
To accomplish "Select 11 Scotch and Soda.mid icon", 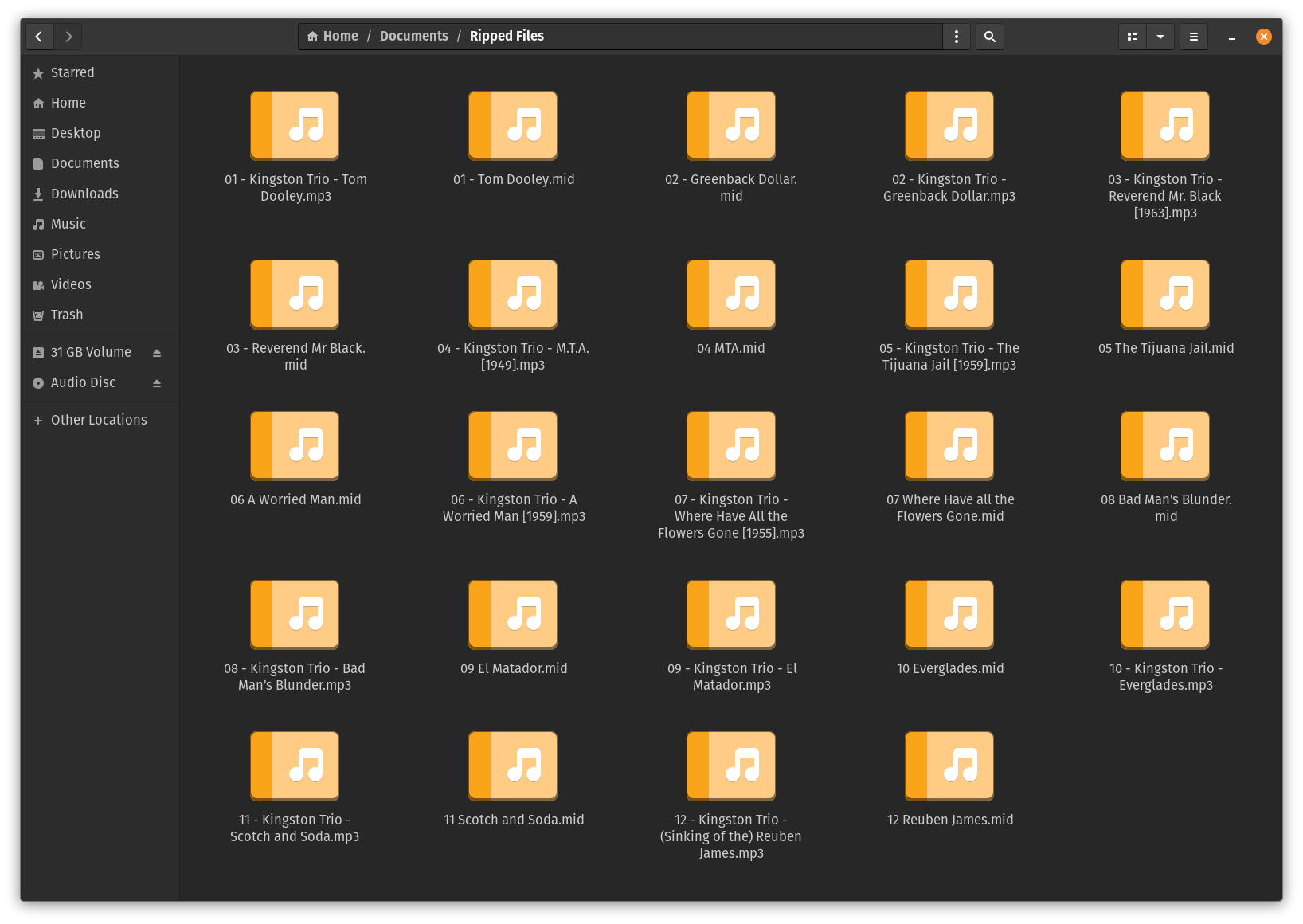I will 513,766.
